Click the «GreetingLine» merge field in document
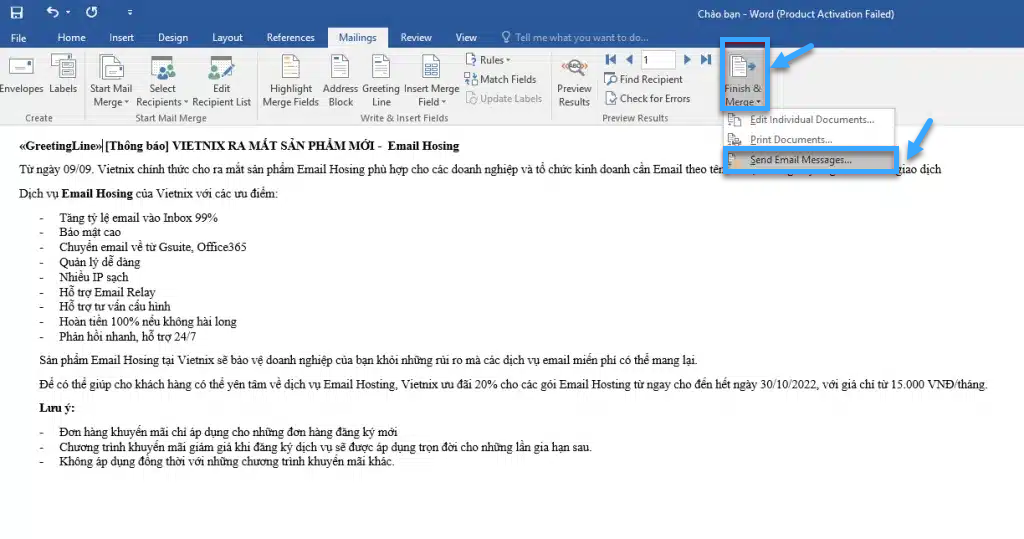 [x=61, y=146]
